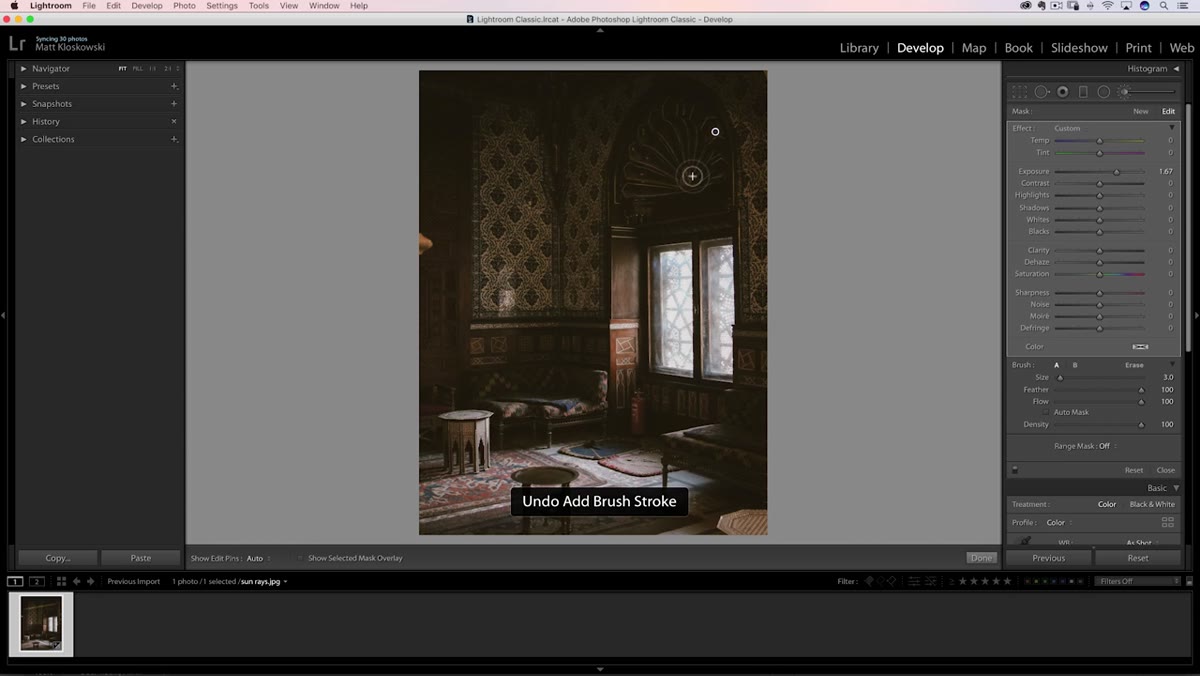This screenshot has width=1200, height=676.
Task: Select second window display button 2
Action: coord(36,581)
